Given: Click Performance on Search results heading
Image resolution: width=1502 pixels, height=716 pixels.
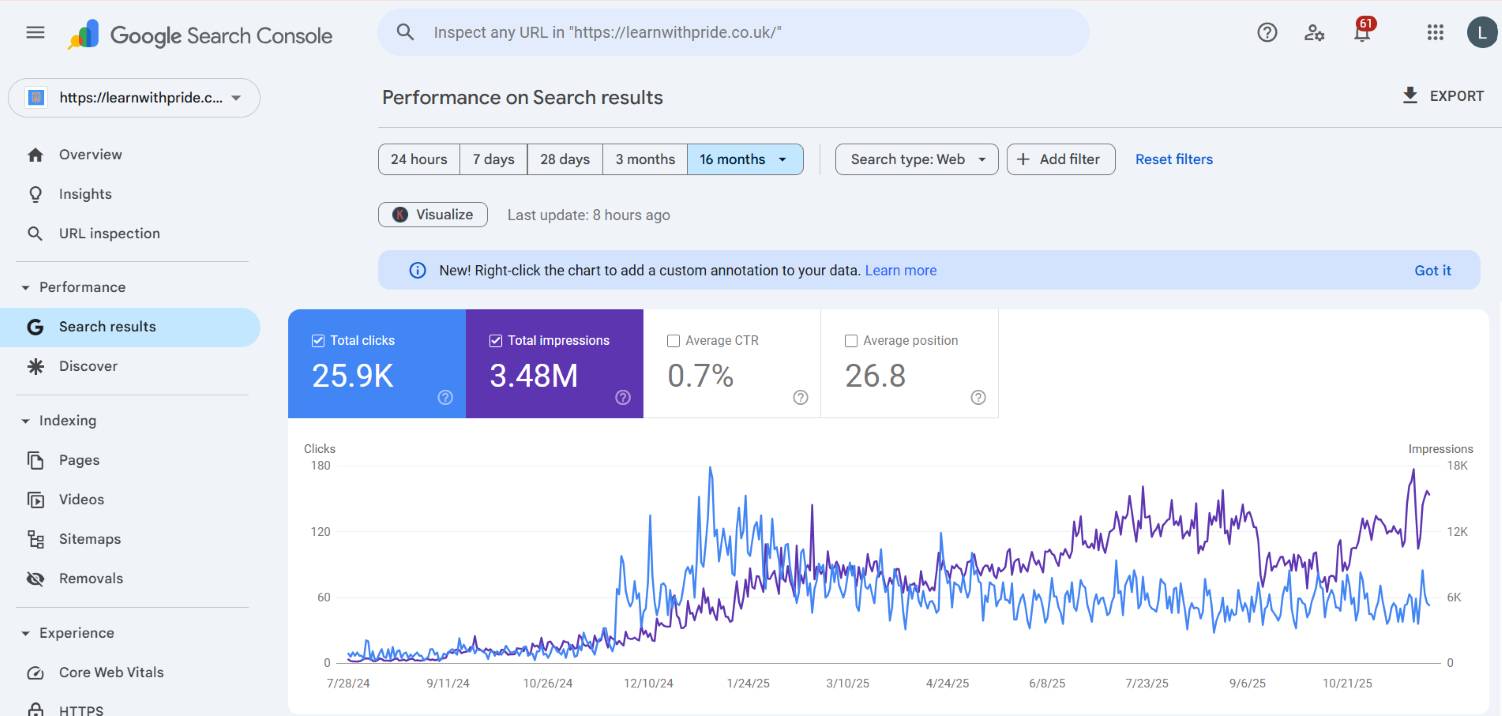Looking at the screenshot, I should point(523,98).
